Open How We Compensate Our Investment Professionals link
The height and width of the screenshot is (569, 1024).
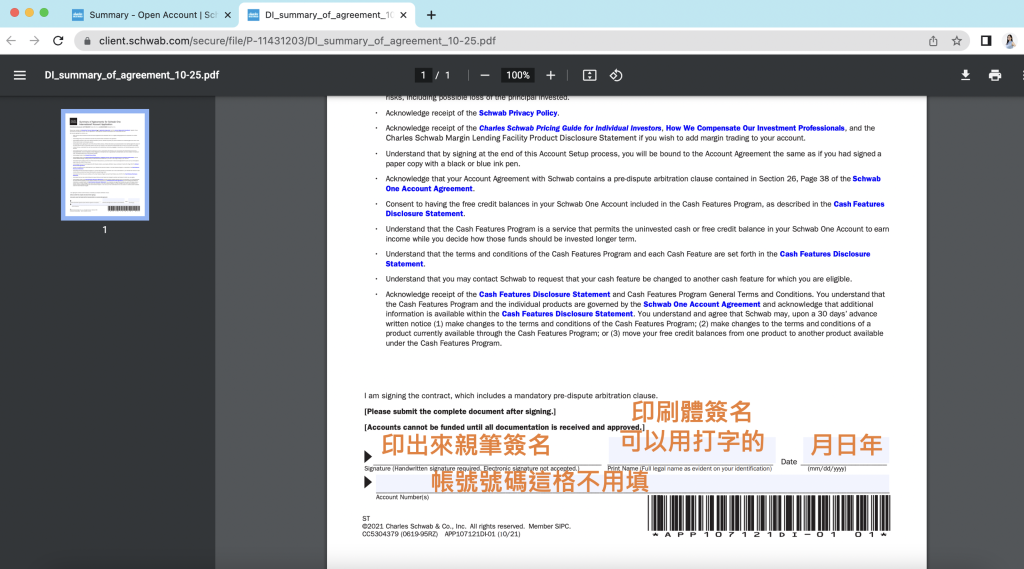tap(755, 128)
